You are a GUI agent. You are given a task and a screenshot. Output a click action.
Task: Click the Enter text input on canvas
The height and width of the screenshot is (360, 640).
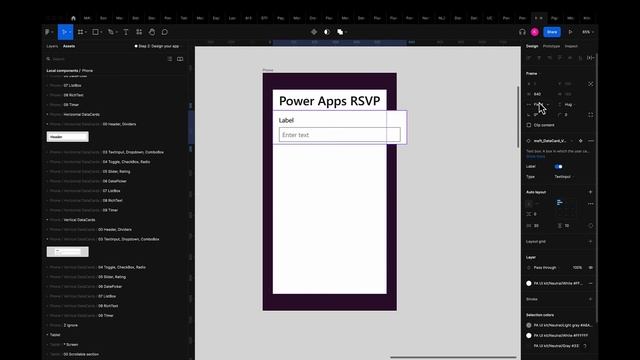[x=340, y=135]
